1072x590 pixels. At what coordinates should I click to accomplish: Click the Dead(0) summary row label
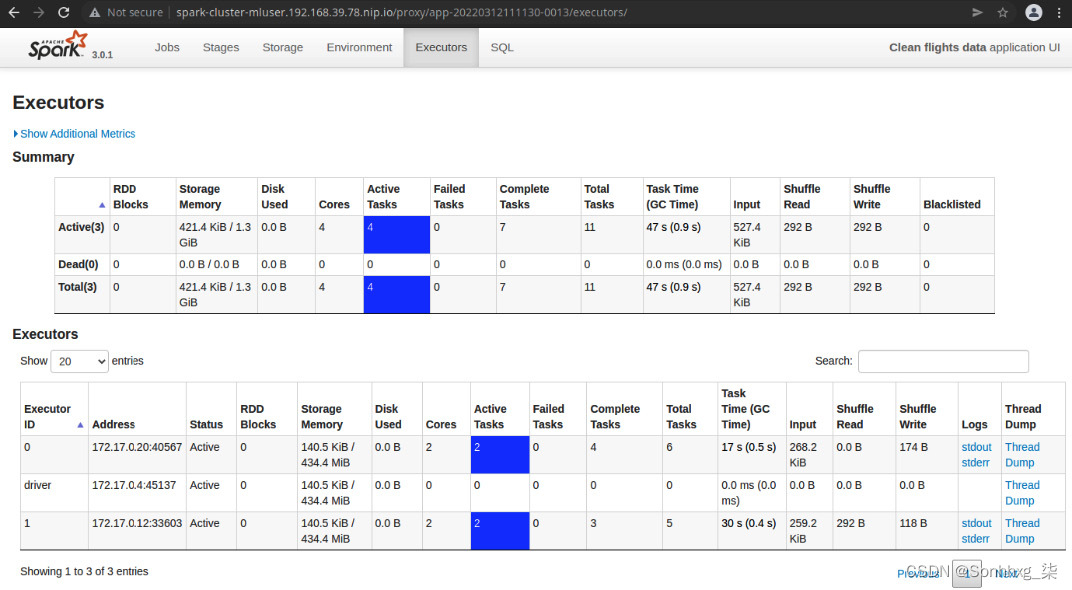coord(78,264)
